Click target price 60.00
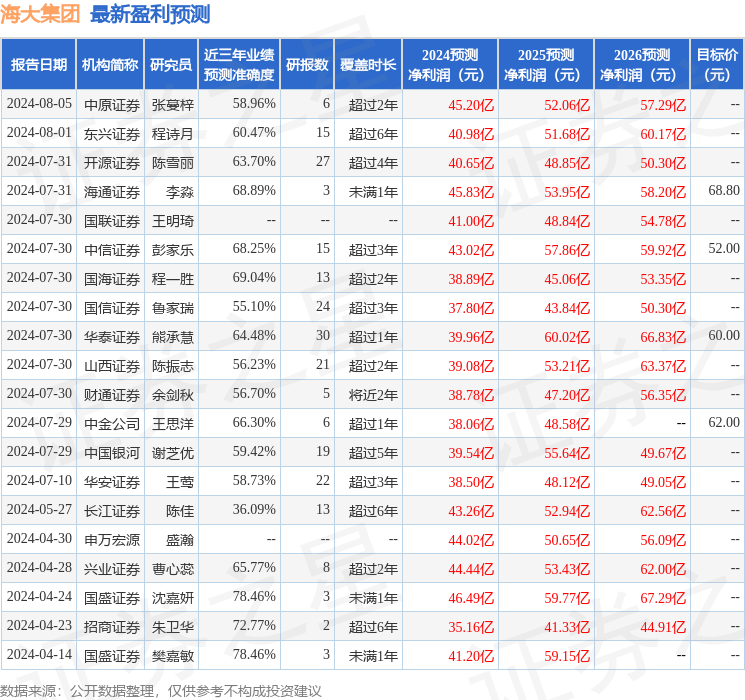 pos(724,336)
